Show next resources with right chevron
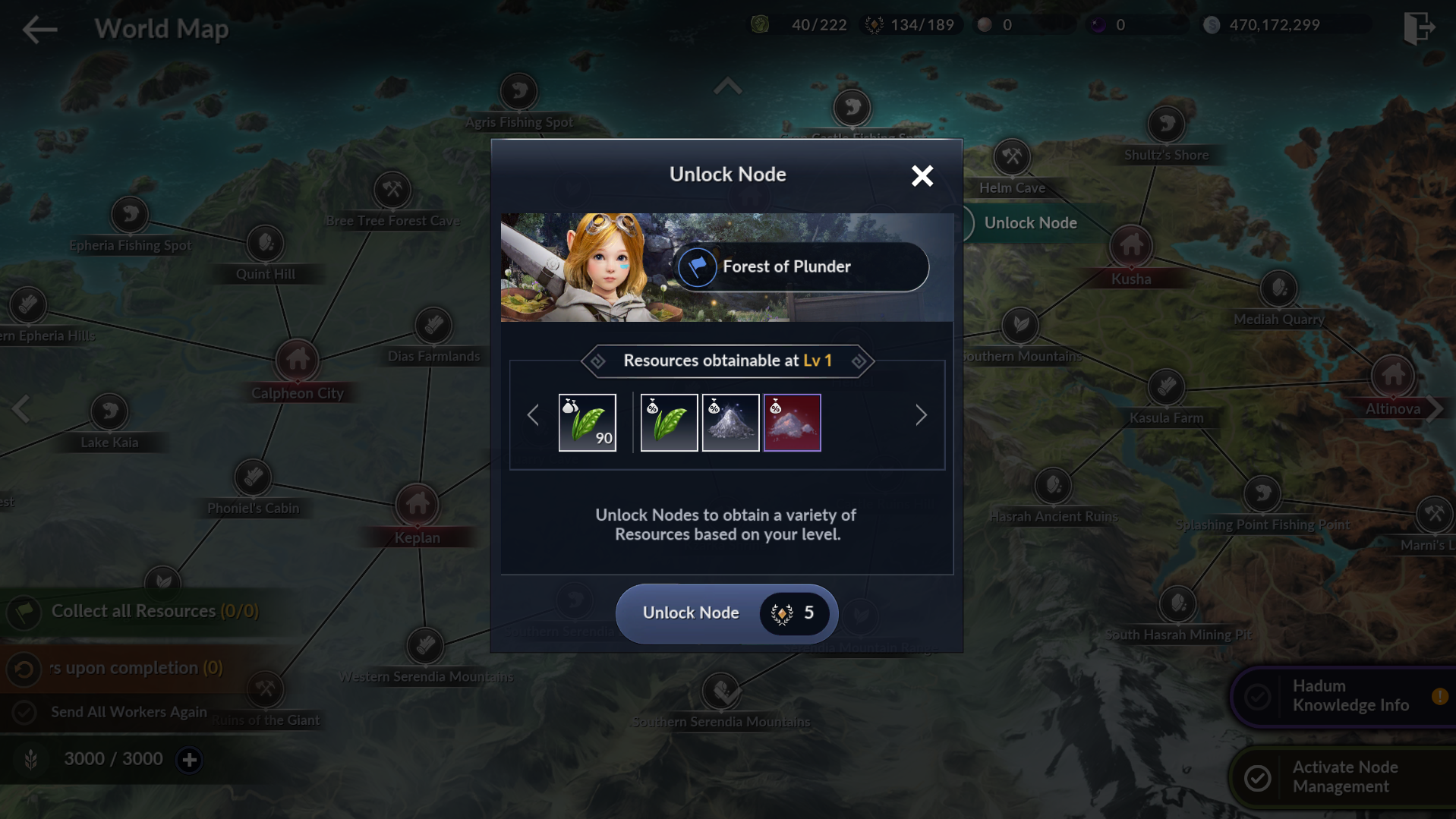The width and height of the screenshot is (1456, 819). 921,415
